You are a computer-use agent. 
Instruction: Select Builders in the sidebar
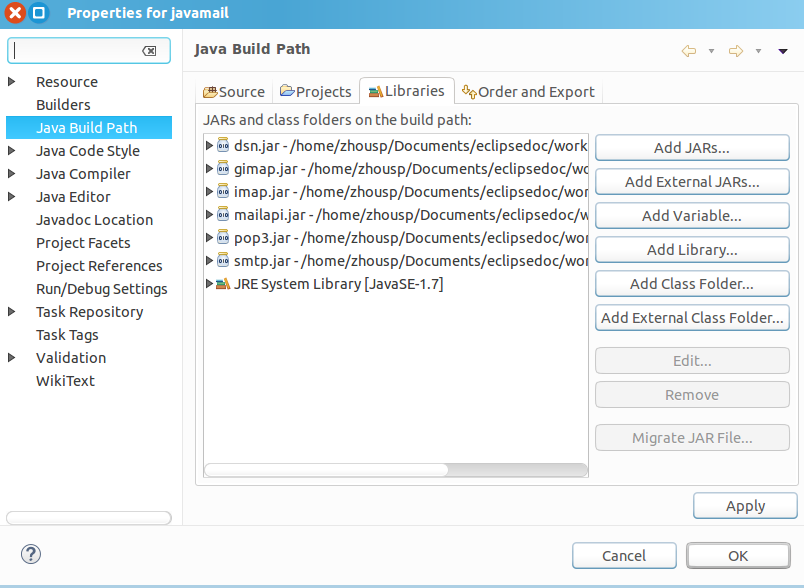point(63,105)
